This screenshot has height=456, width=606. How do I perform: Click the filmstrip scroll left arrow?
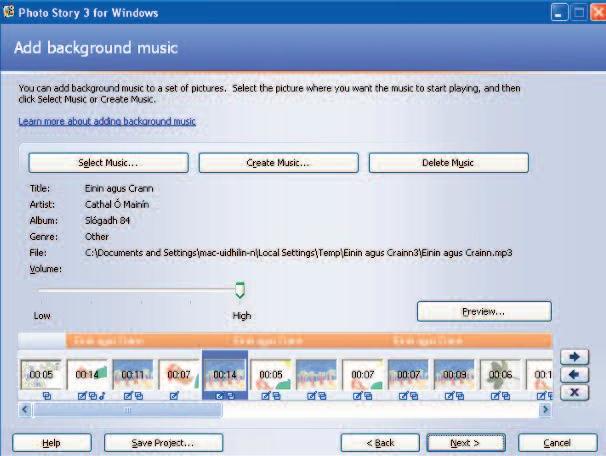pyautogui.click(x=25, y=409)
